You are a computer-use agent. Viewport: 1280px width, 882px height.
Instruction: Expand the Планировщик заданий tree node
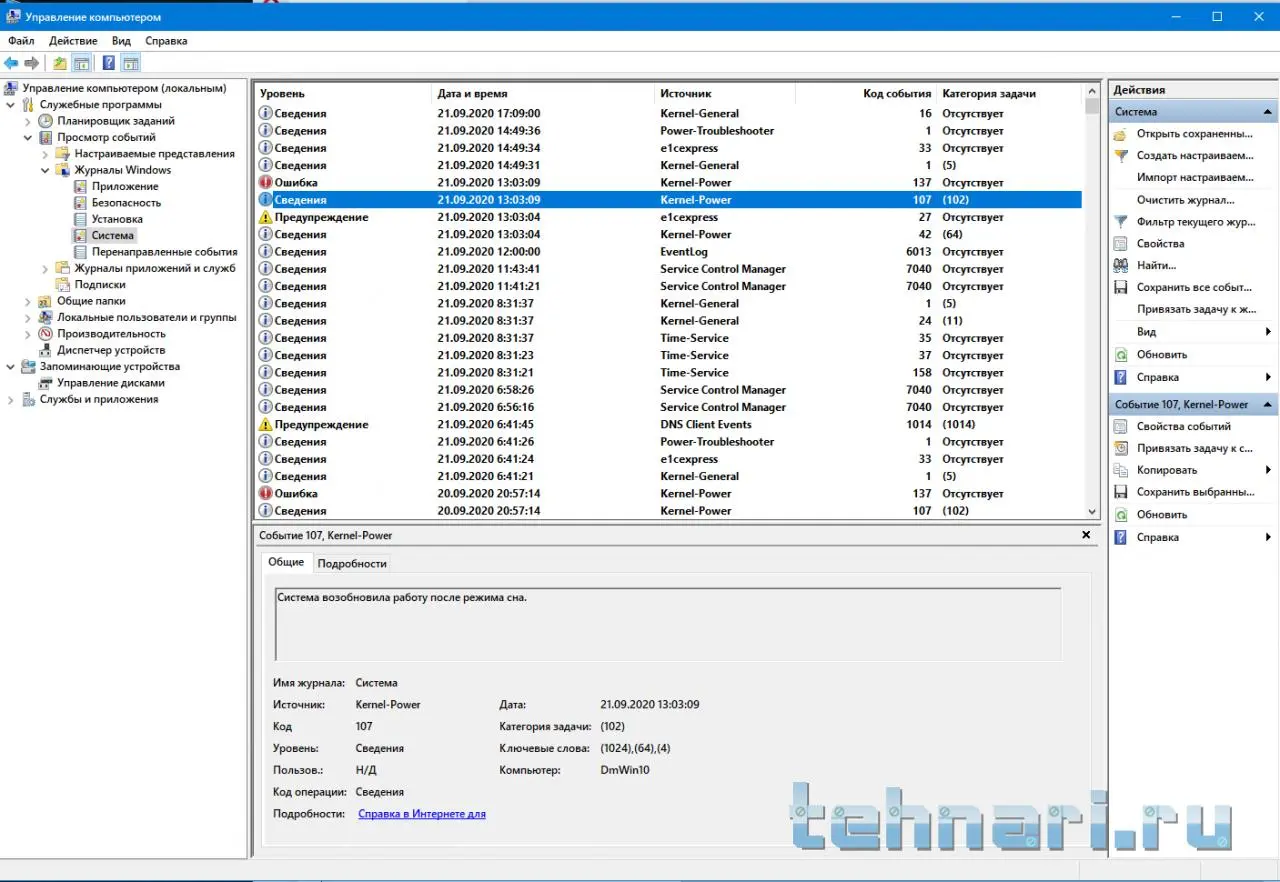(x=28, y=121)
